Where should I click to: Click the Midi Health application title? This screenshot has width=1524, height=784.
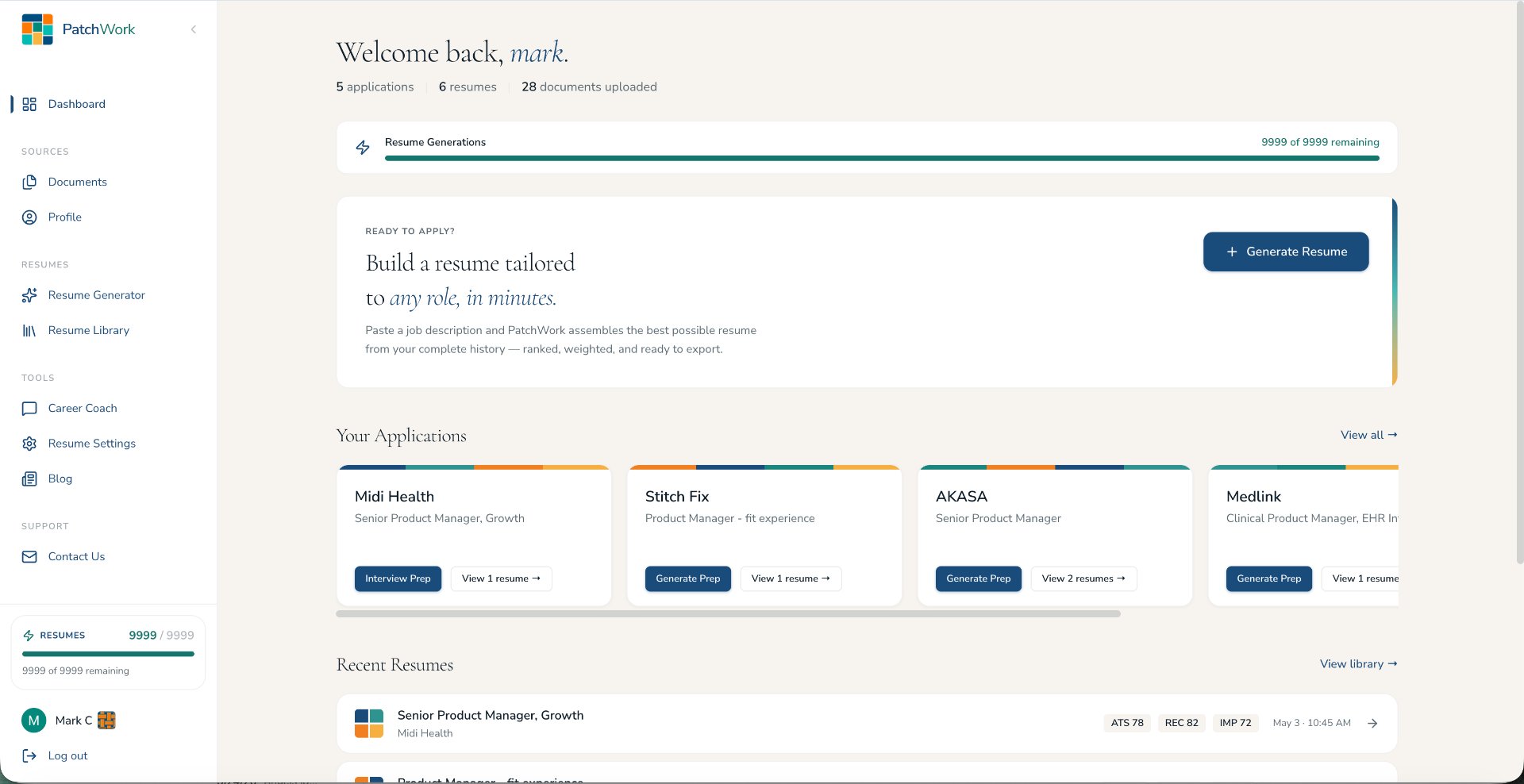[394, 497]
